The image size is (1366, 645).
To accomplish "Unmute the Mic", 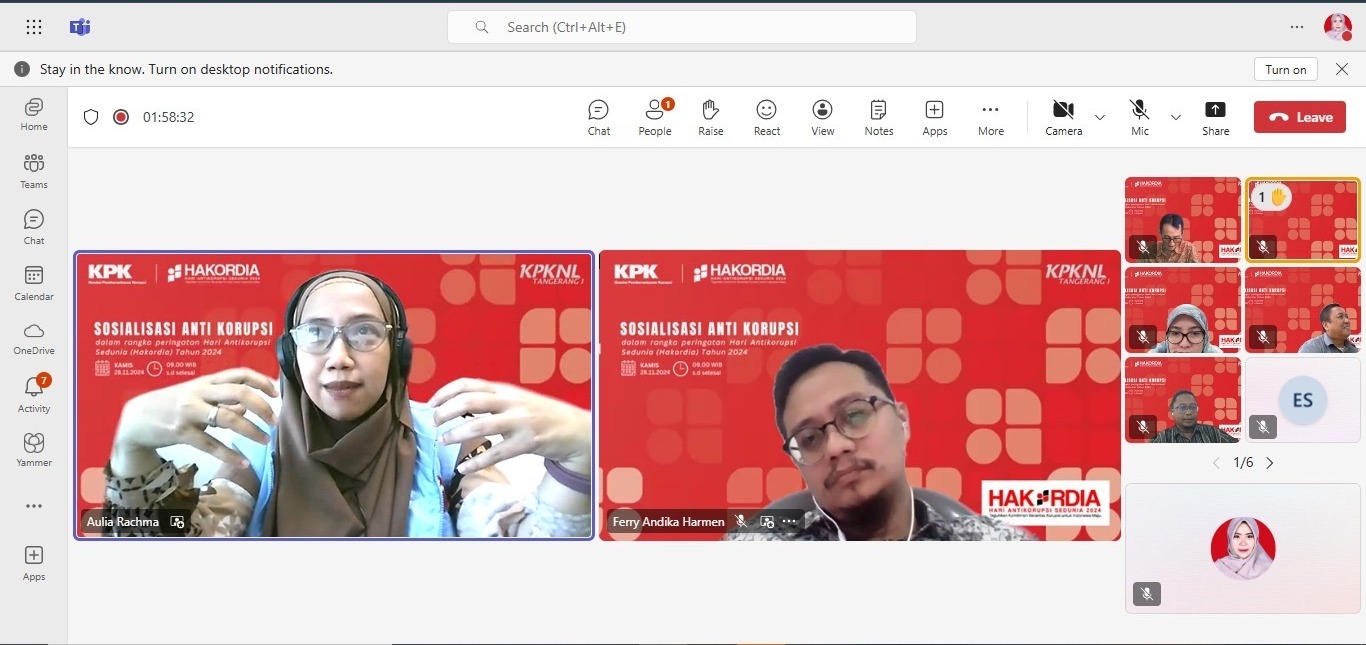I will coord(1139,117).
